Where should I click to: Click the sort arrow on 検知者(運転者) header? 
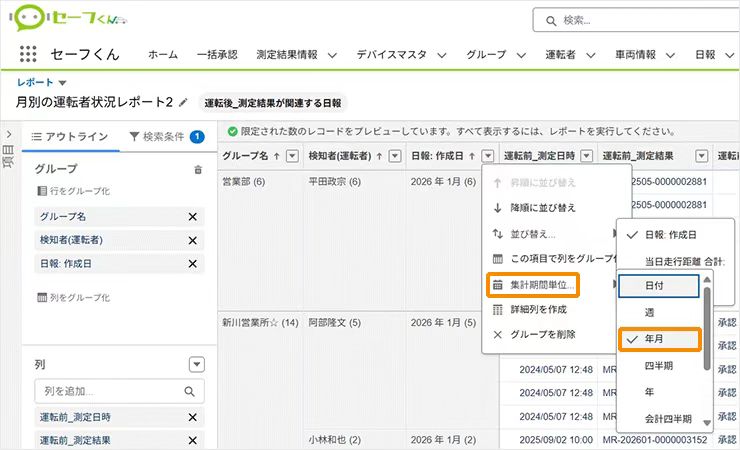(x=379, y=156)
